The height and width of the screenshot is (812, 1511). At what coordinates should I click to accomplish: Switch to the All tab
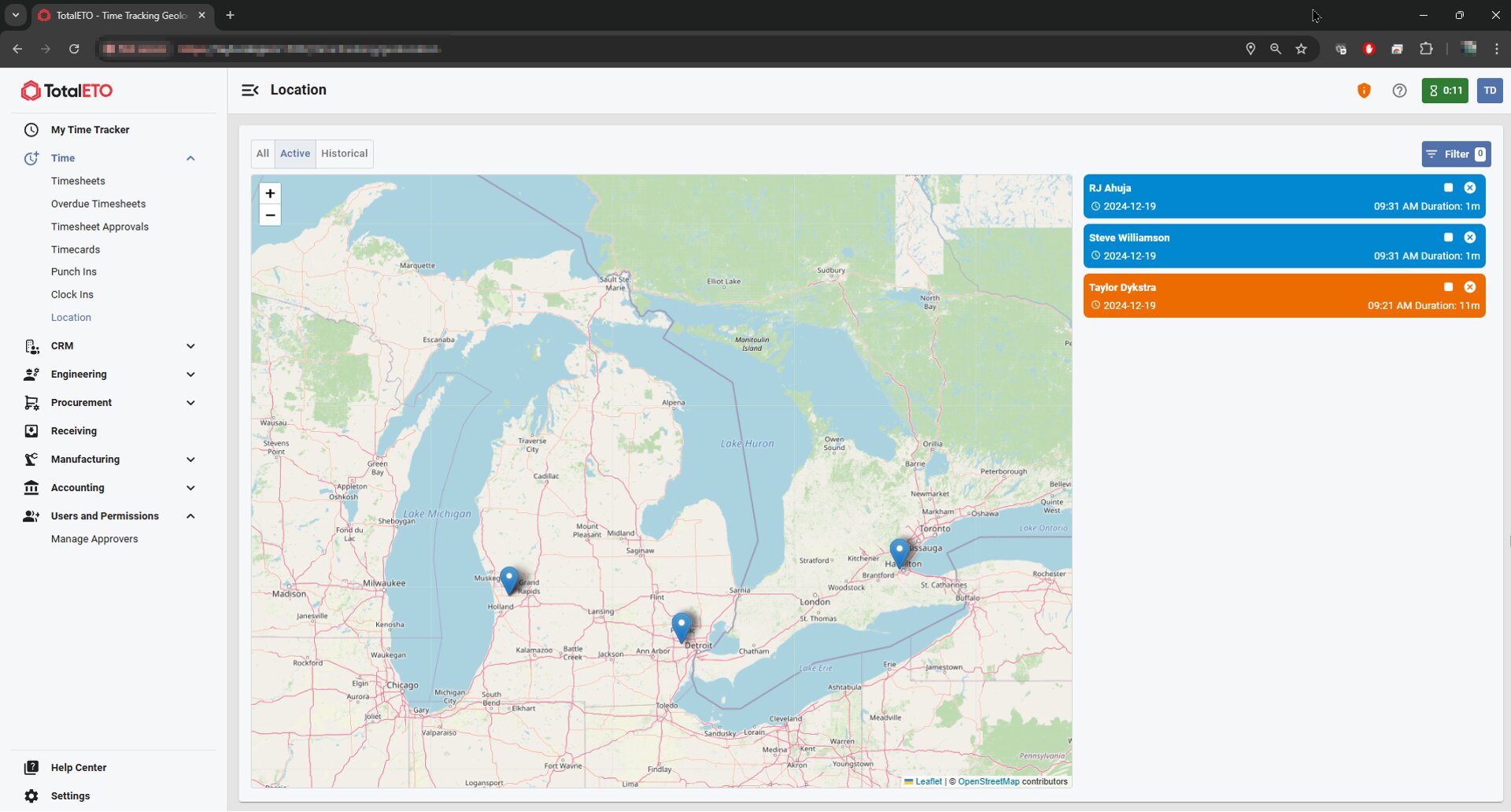[x=263, y=154]
